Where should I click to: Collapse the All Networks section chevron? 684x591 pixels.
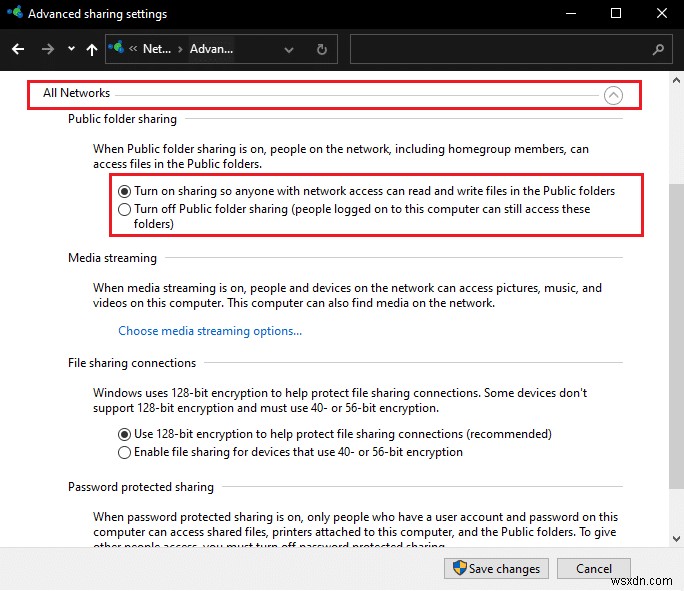point(613,95)
